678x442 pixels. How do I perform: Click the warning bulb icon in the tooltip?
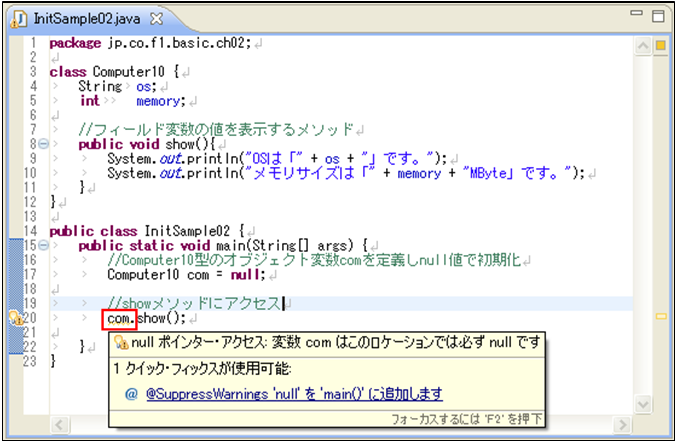pyautogui.click(x=120, y=342)
